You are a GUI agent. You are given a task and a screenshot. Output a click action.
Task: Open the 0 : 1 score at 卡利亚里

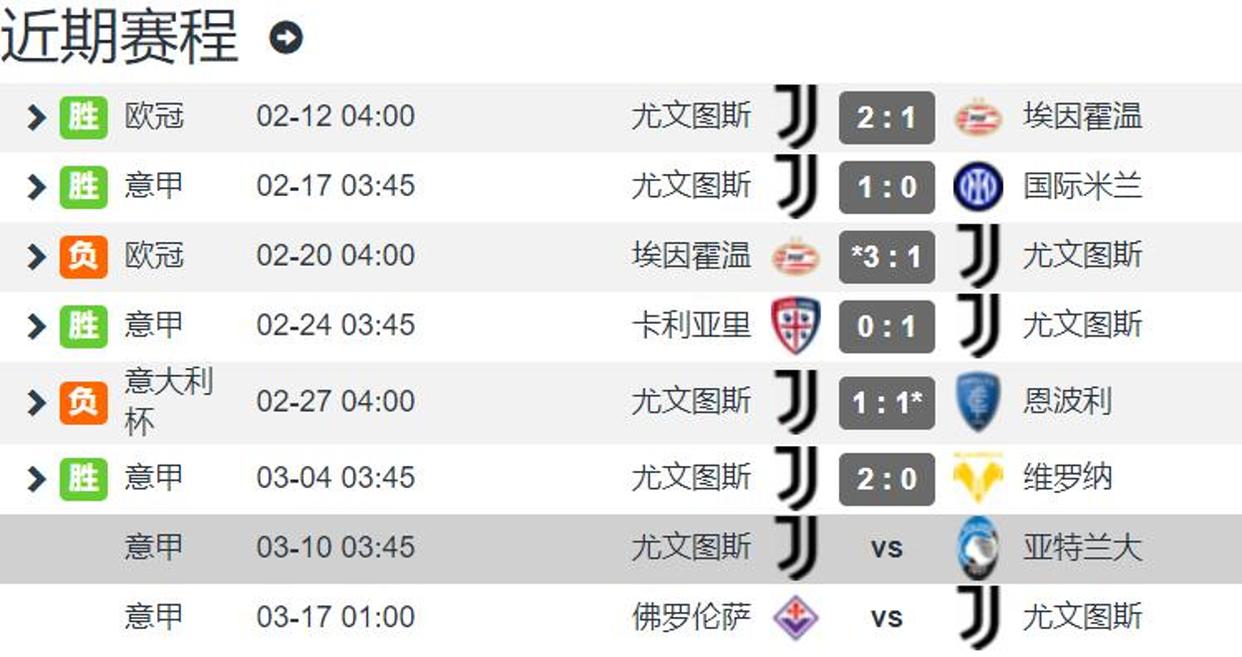coord(886,326)
